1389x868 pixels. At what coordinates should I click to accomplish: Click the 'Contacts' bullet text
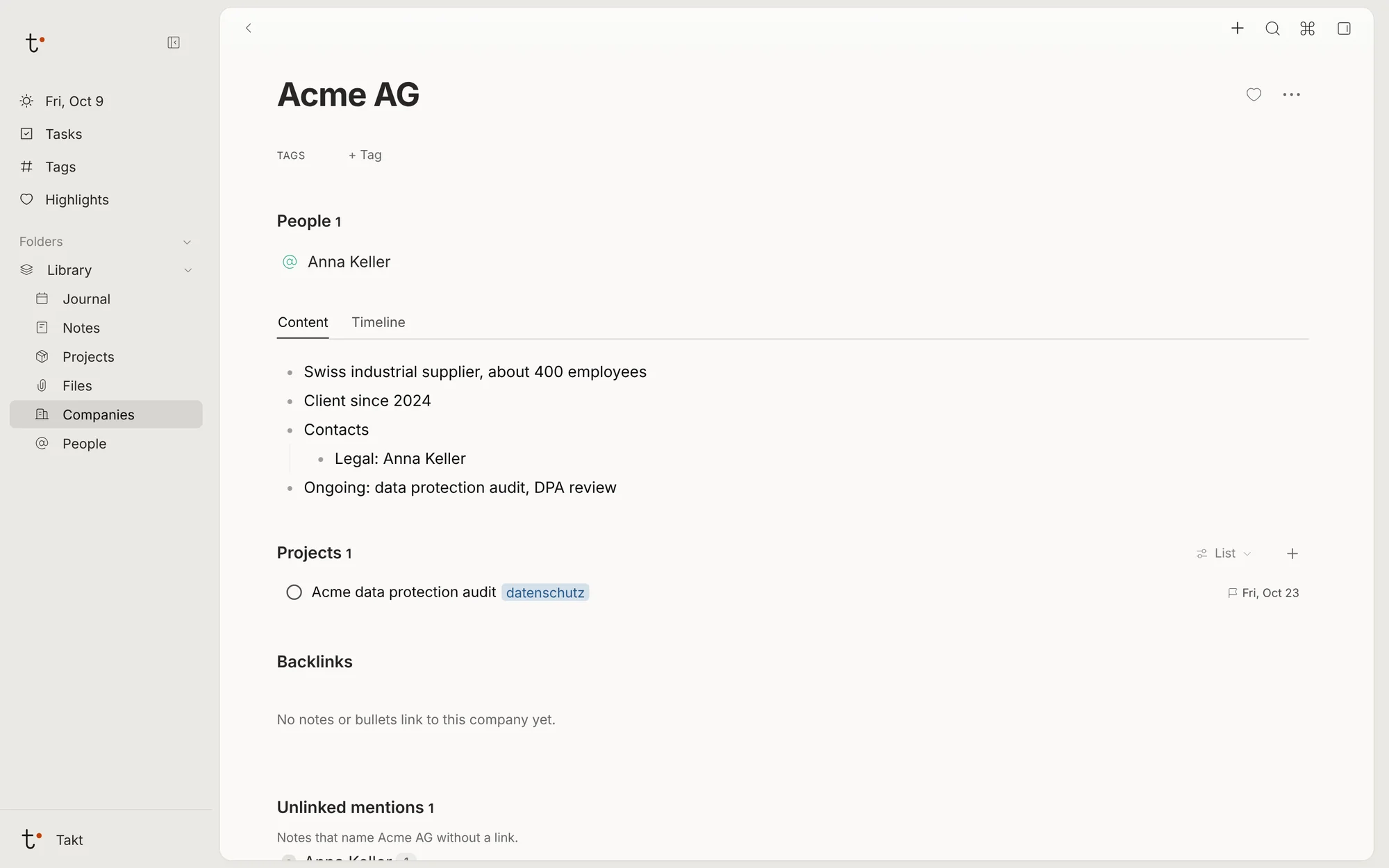[x=336, y=430]
